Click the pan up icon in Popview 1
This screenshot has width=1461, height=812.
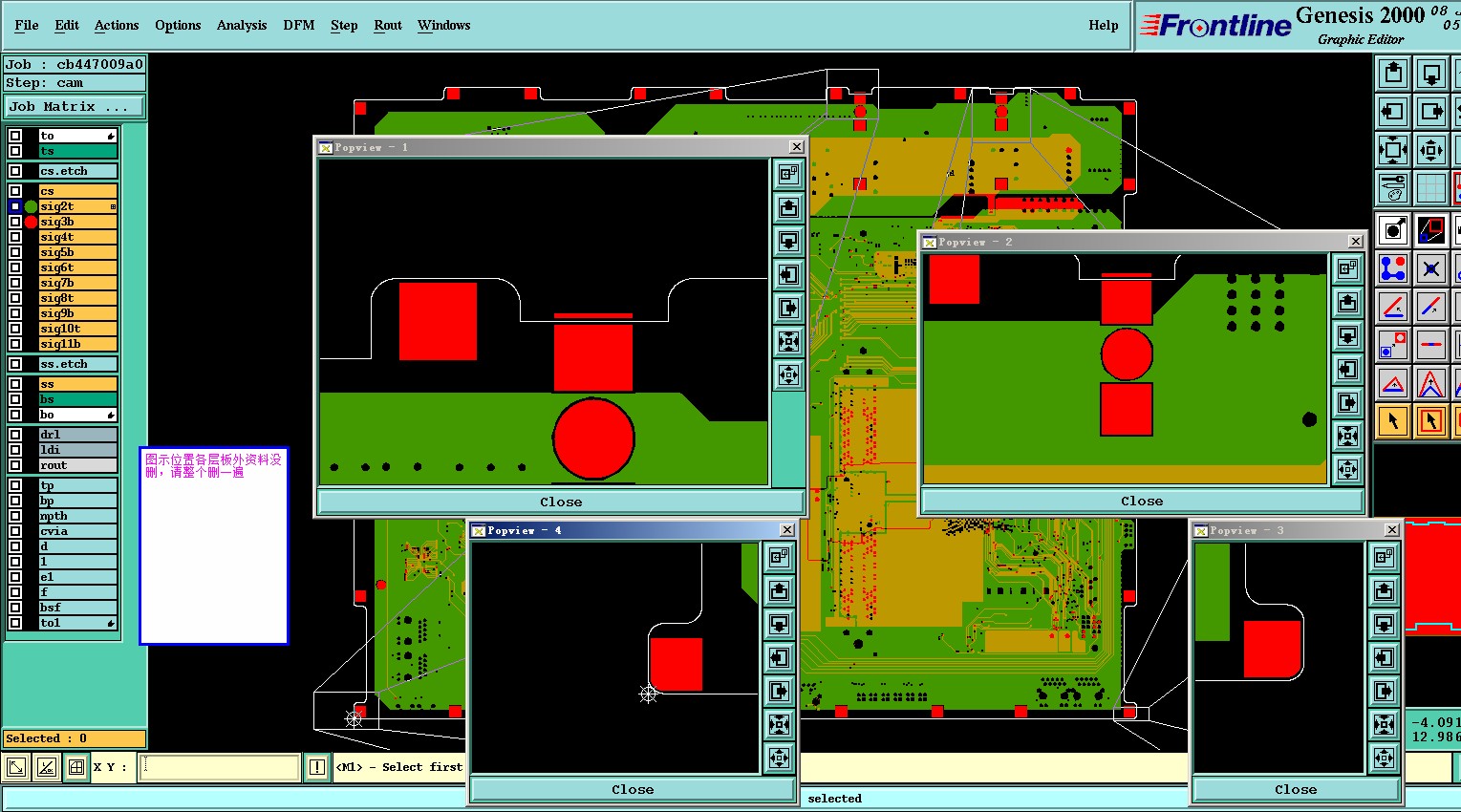pyautogui.click(x=788, y=207)
